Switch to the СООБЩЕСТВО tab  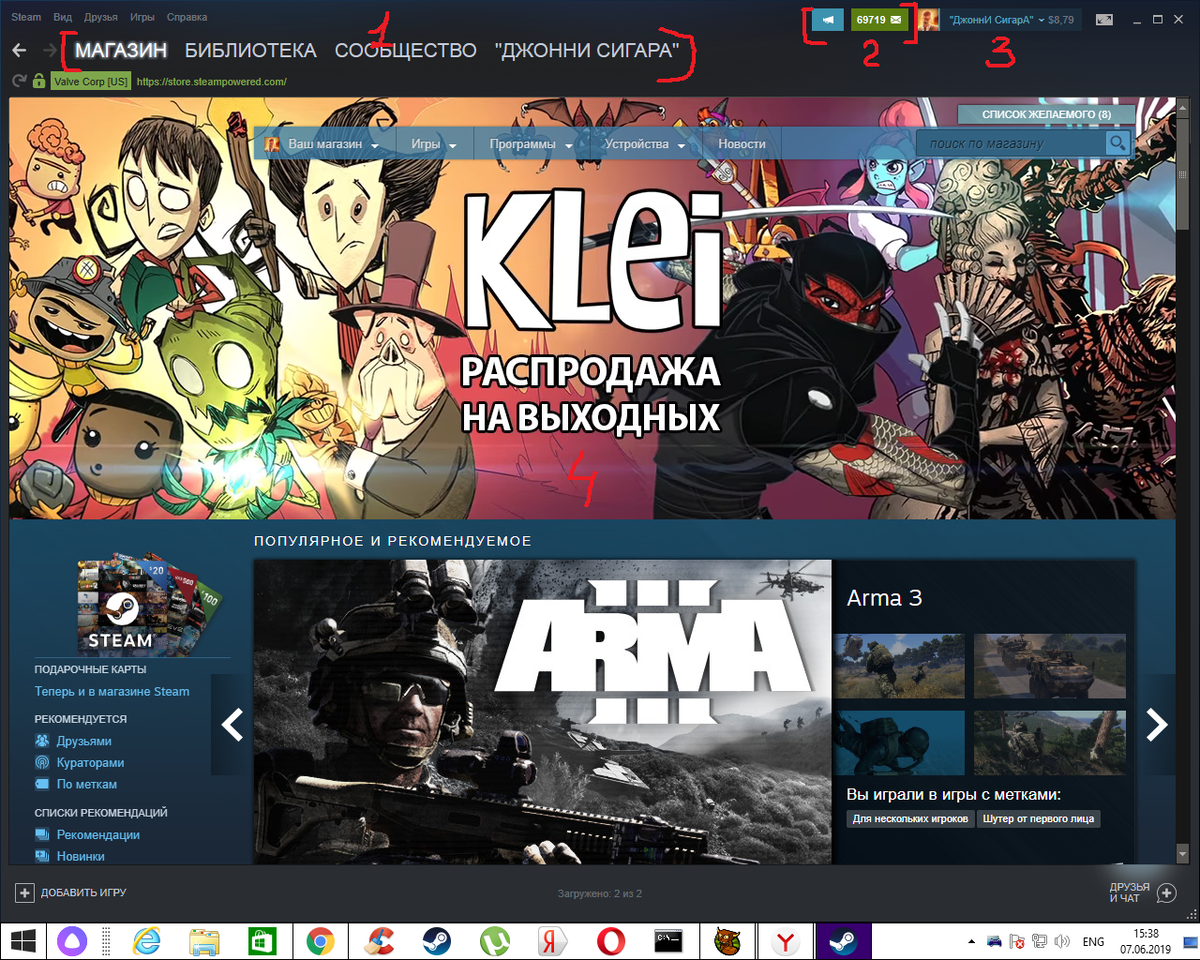[x=405, y=50]
